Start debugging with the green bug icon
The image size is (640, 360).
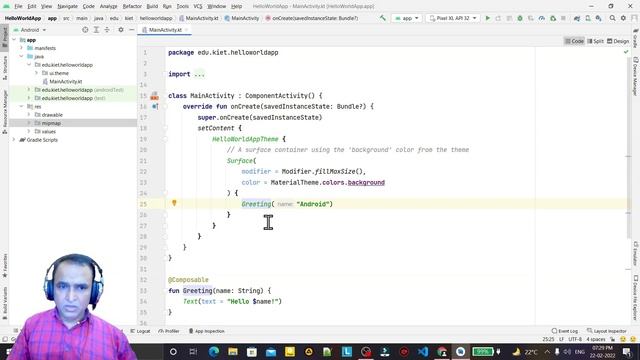coord(520,18)
